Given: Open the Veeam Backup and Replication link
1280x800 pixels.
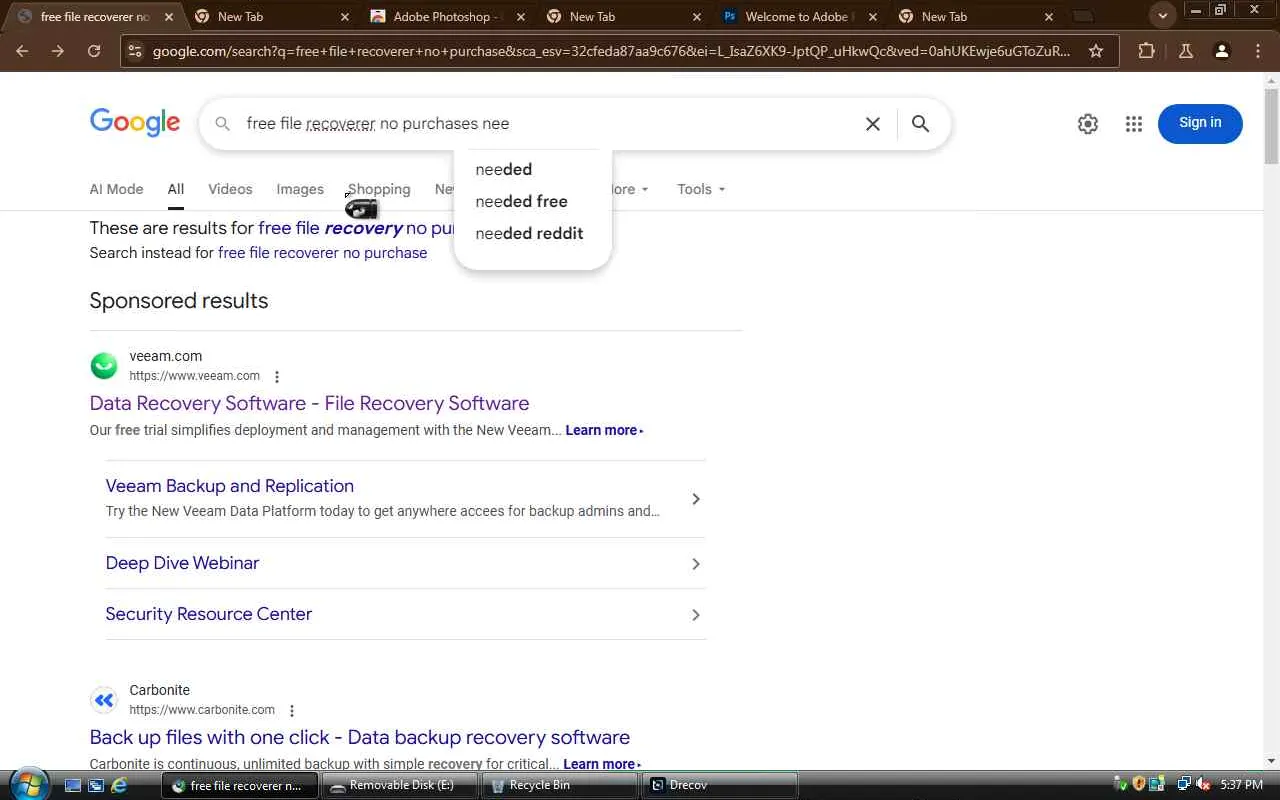Looking at the screenshot, I should coord(230,486).
